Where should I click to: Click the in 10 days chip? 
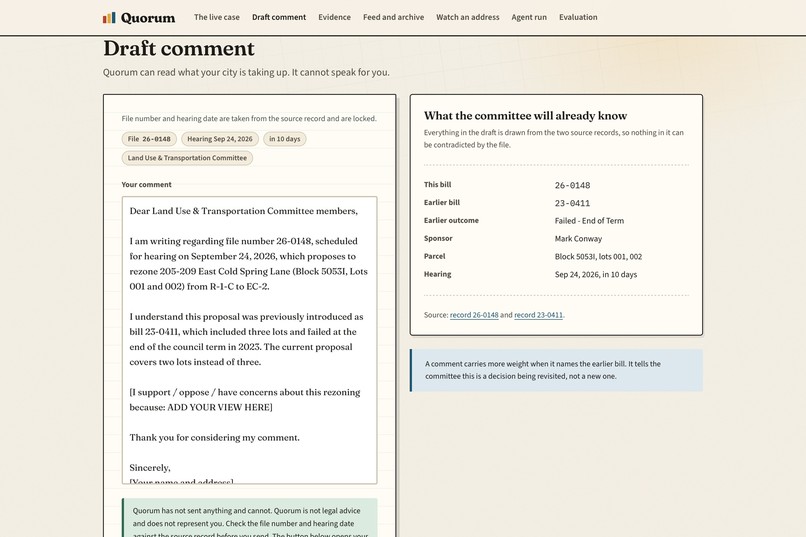[285, 139]
